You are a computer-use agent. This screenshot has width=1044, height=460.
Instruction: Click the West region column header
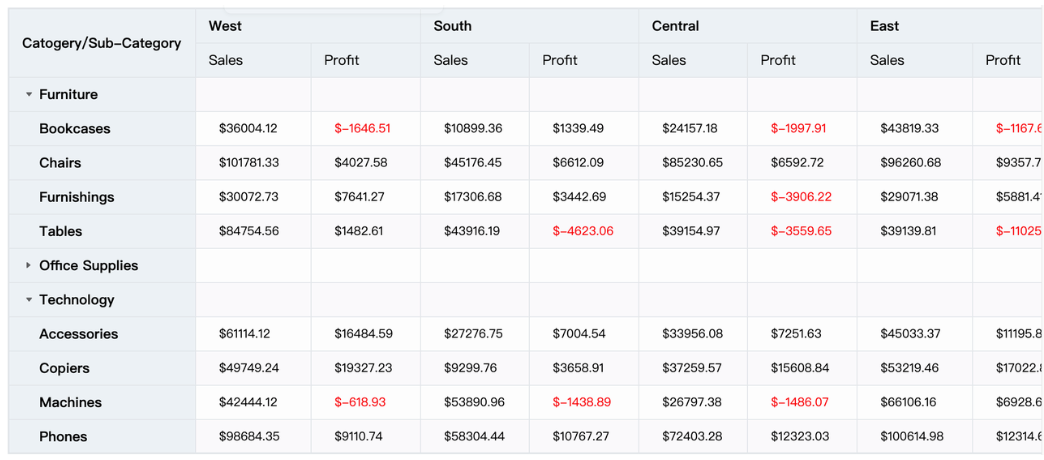(225, 26)
